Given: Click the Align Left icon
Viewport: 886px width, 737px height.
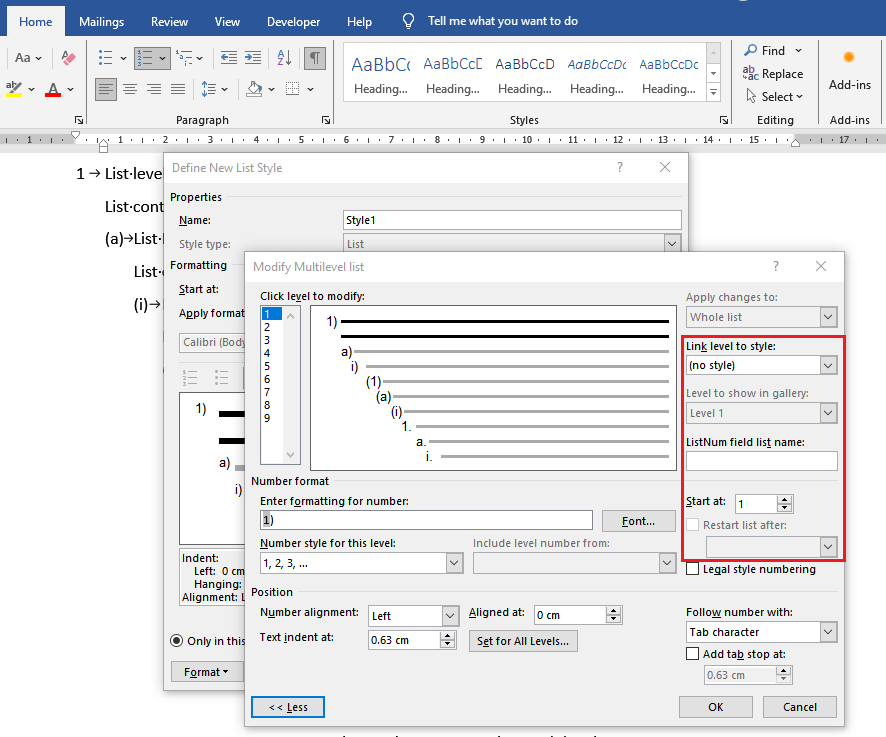Looking at the screenshot, I should 106,89.
